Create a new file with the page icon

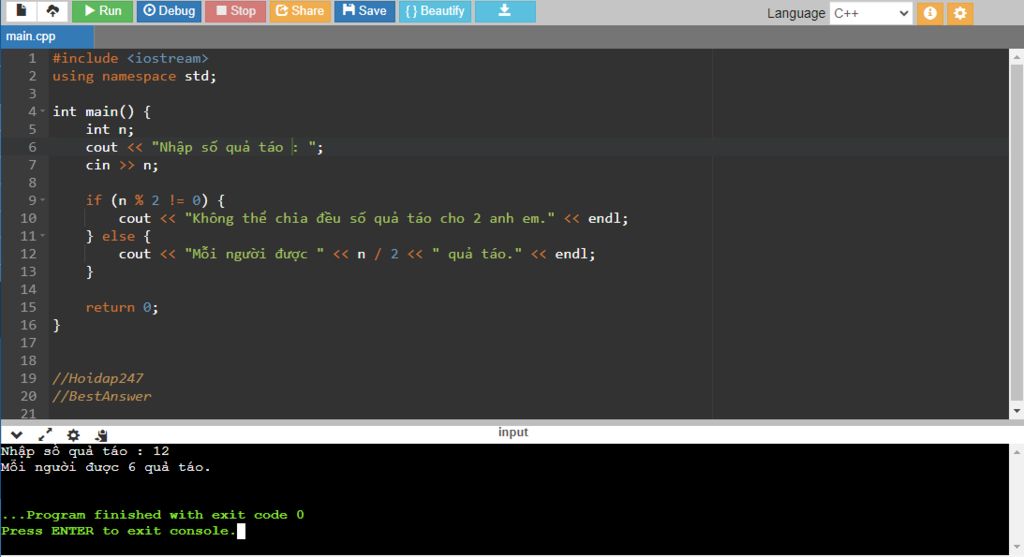(21, 10)
